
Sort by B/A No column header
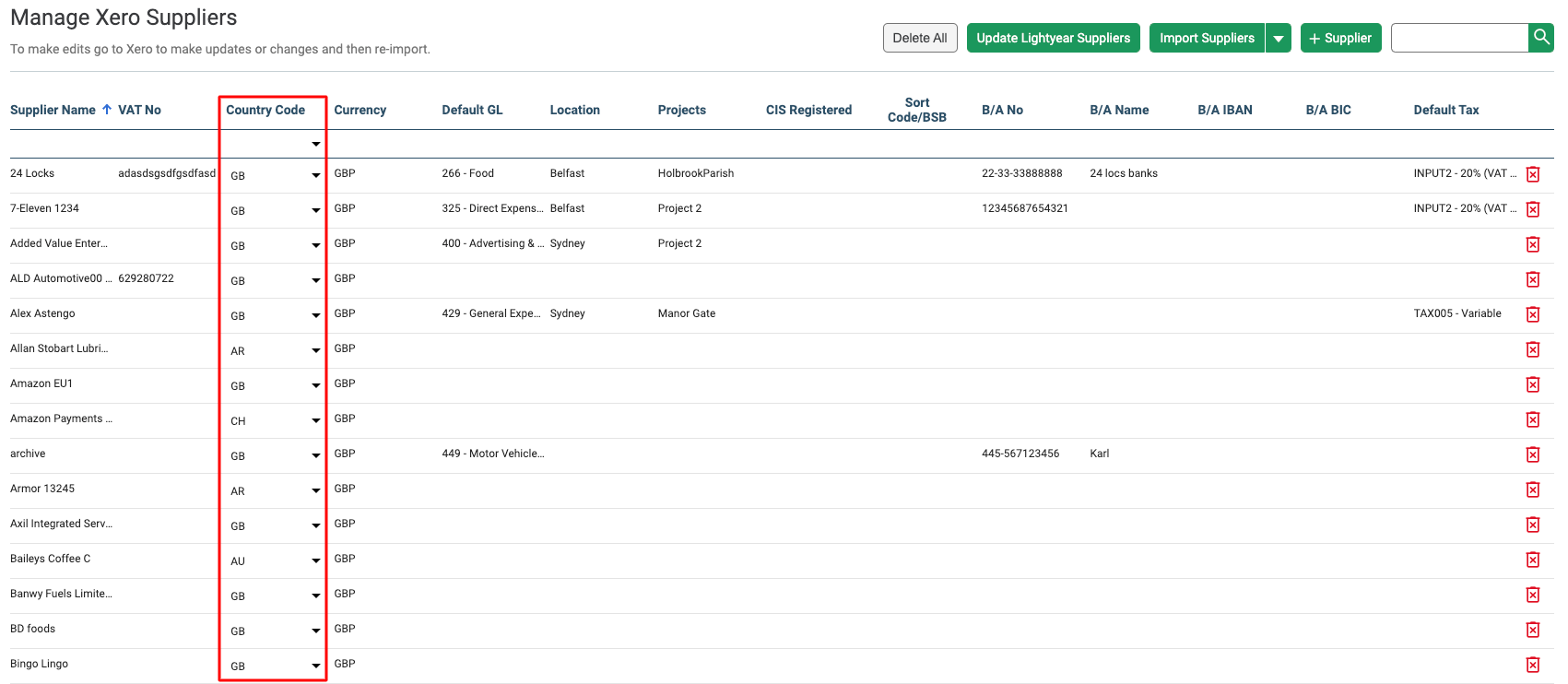click(1002, 110)
